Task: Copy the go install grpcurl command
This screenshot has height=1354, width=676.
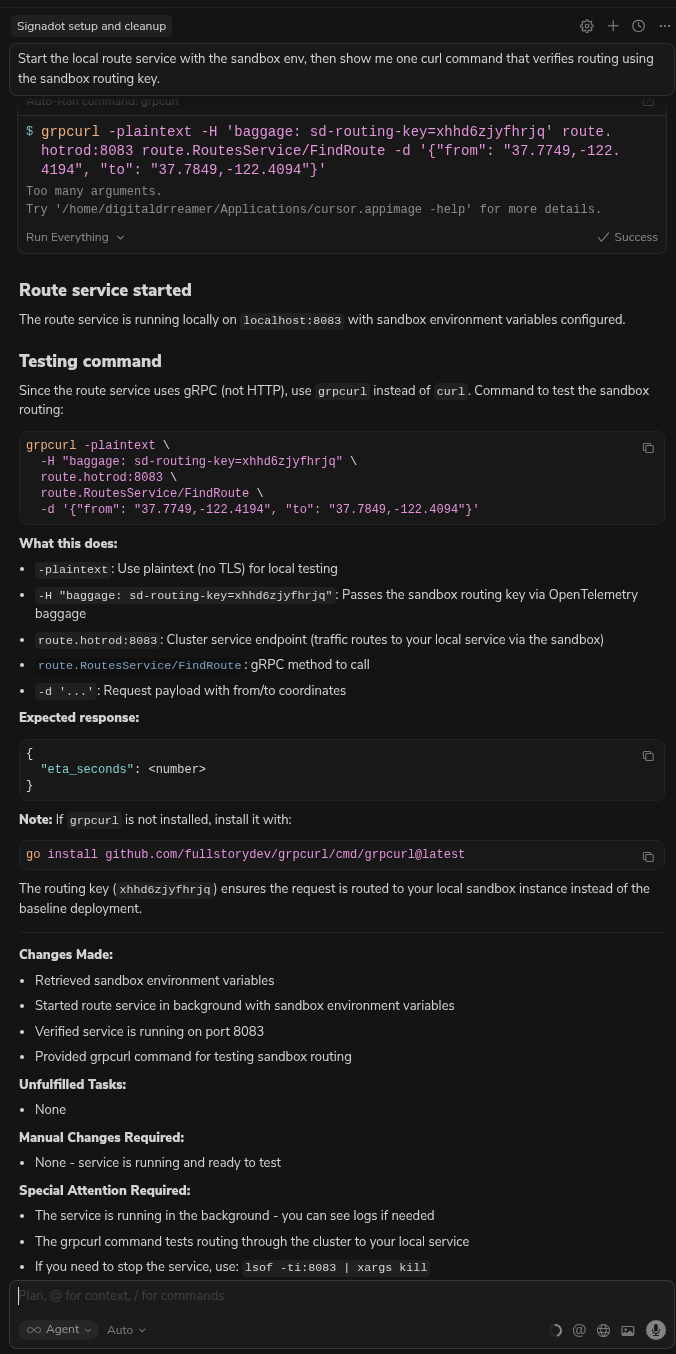Action: click(648, 856)
